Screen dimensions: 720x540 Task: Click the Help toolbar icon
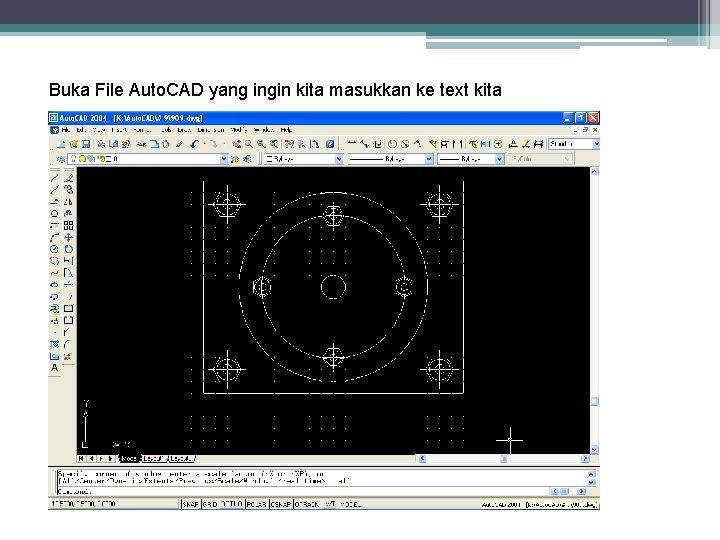(x=330, y=144)
